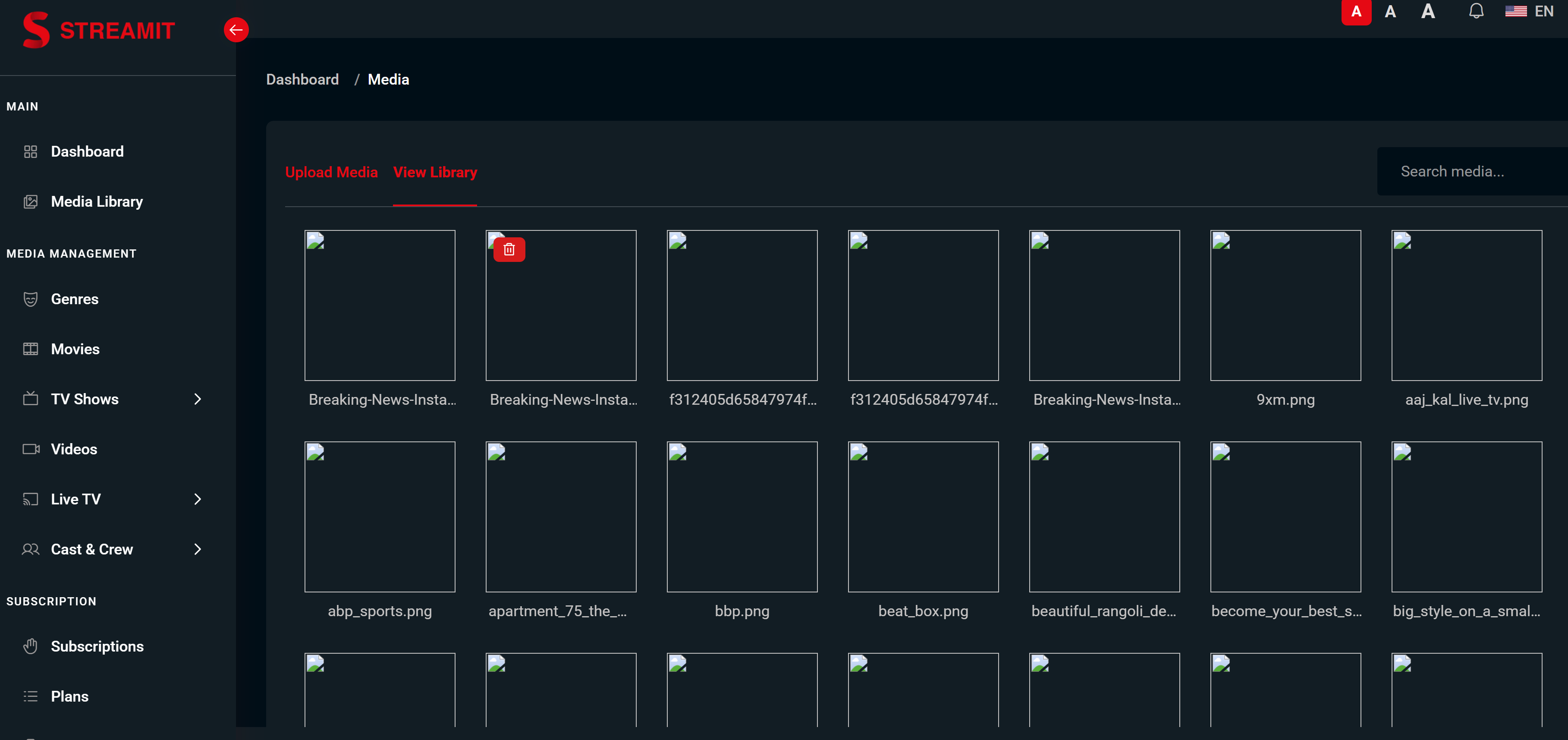Click the Streamit logo
The image size is (1568, 740).
pyautogui.click(x=99, y=30)
